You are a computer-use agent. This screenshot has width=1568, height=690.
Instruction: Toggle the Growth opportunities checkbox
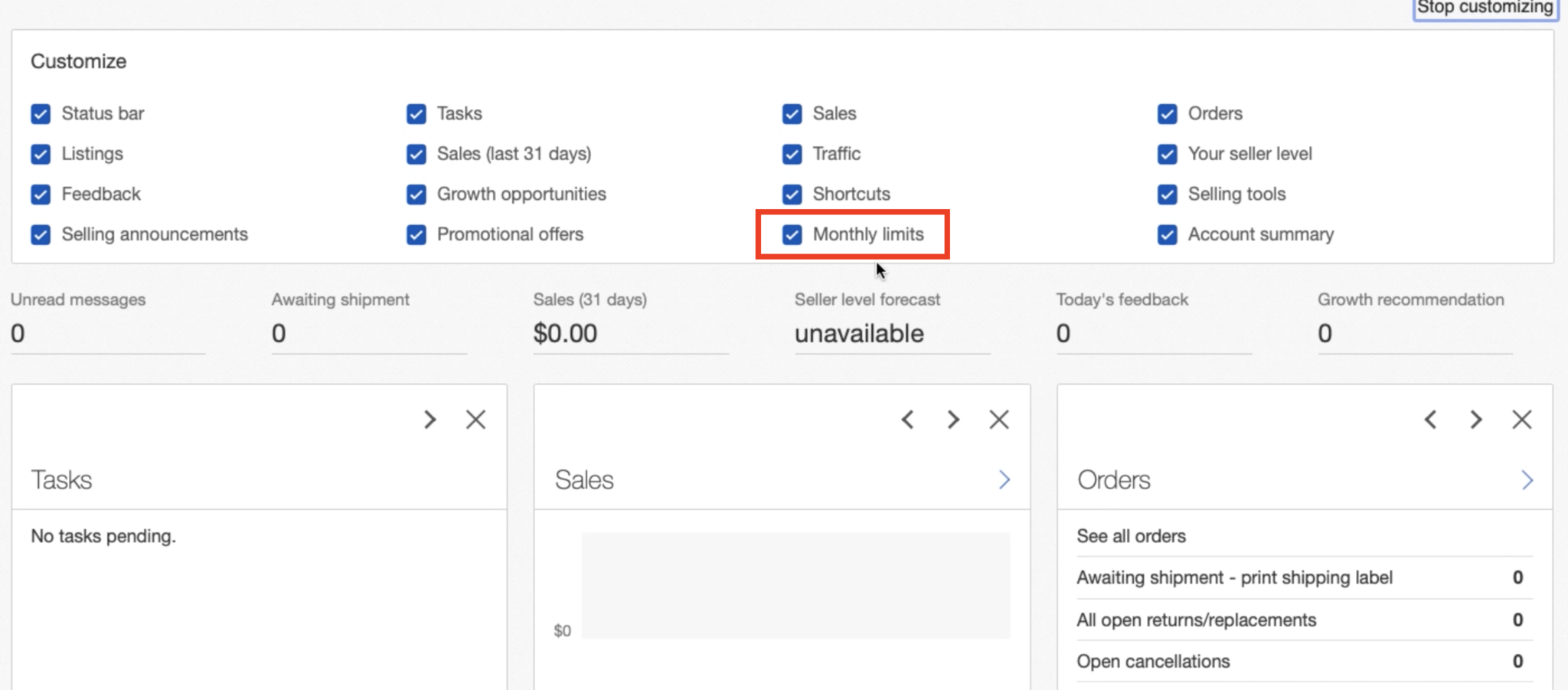(x=416, y=195)
